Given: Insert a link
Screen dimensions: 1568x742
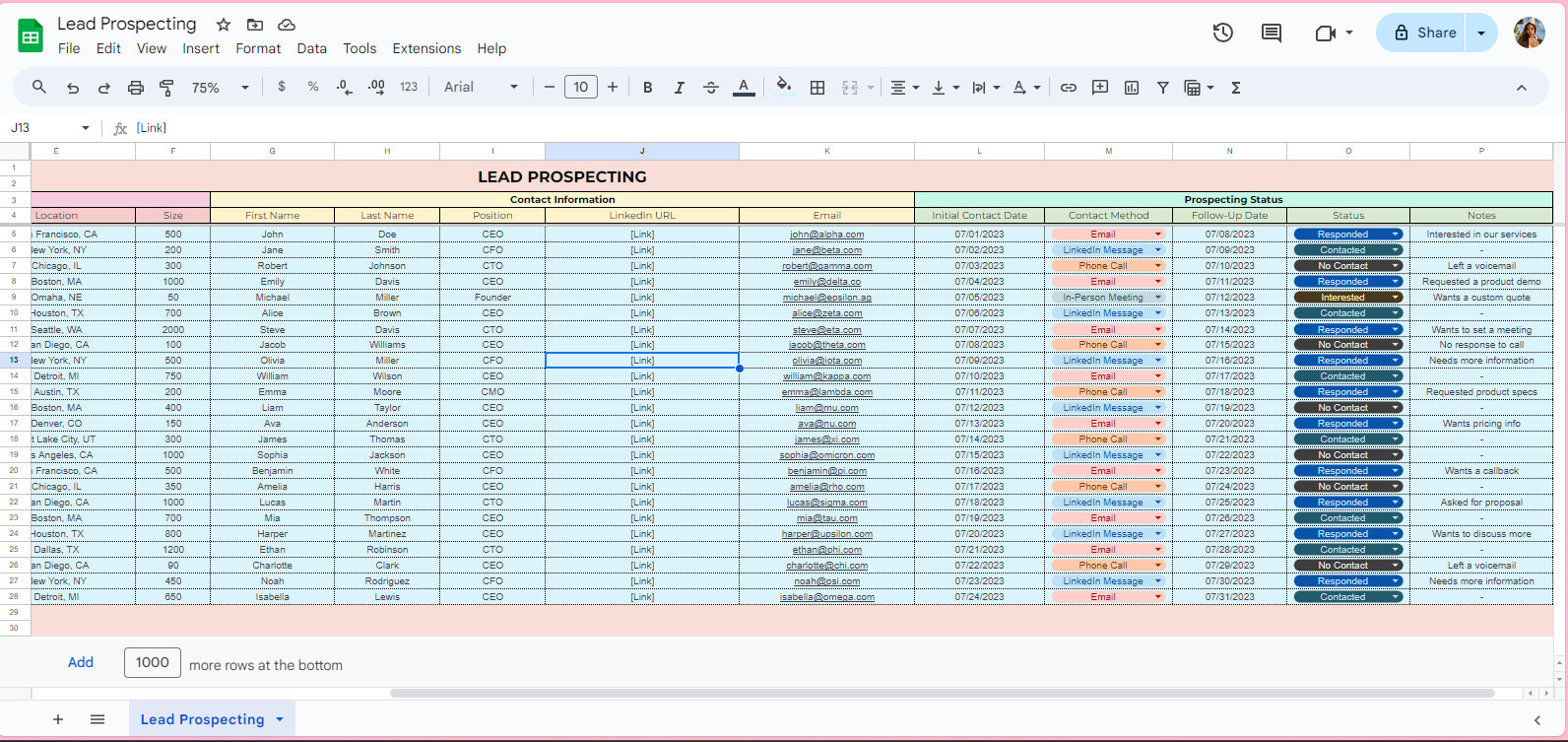Looking at the screenshot, I should tap(1069, 88).
